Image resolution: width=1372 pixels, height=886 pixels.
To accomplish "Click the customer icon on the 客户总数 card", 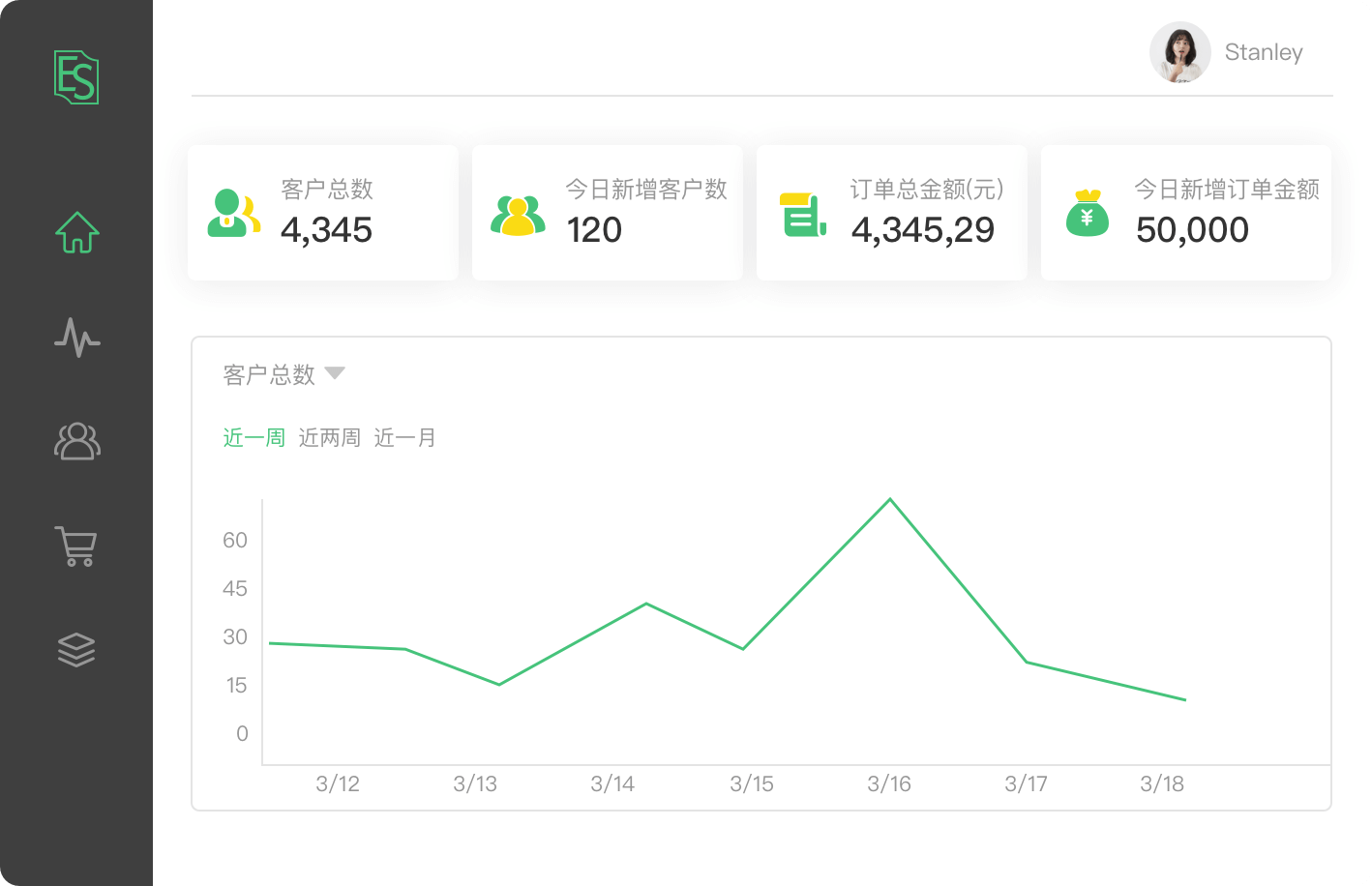I will [232, 213].
